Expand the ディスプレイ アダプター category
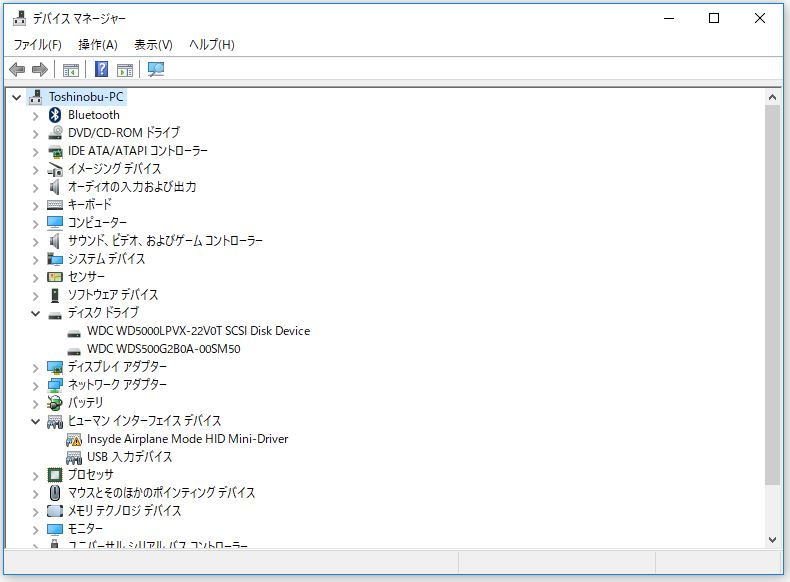Image resolution: width=790 pixels, height=582 pixels. [x=35, y=368]
